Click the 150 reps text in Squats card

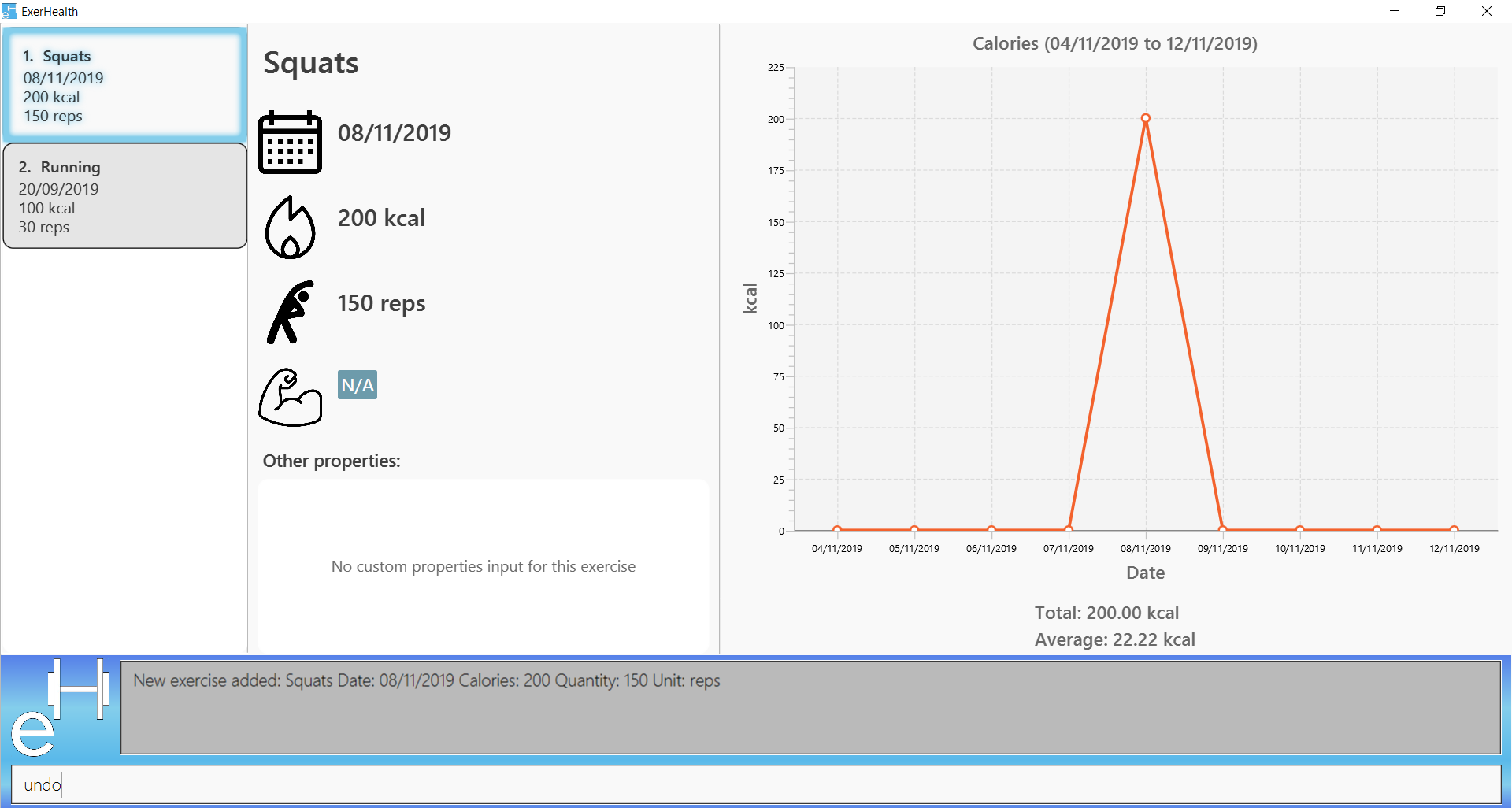click(53, 117)
